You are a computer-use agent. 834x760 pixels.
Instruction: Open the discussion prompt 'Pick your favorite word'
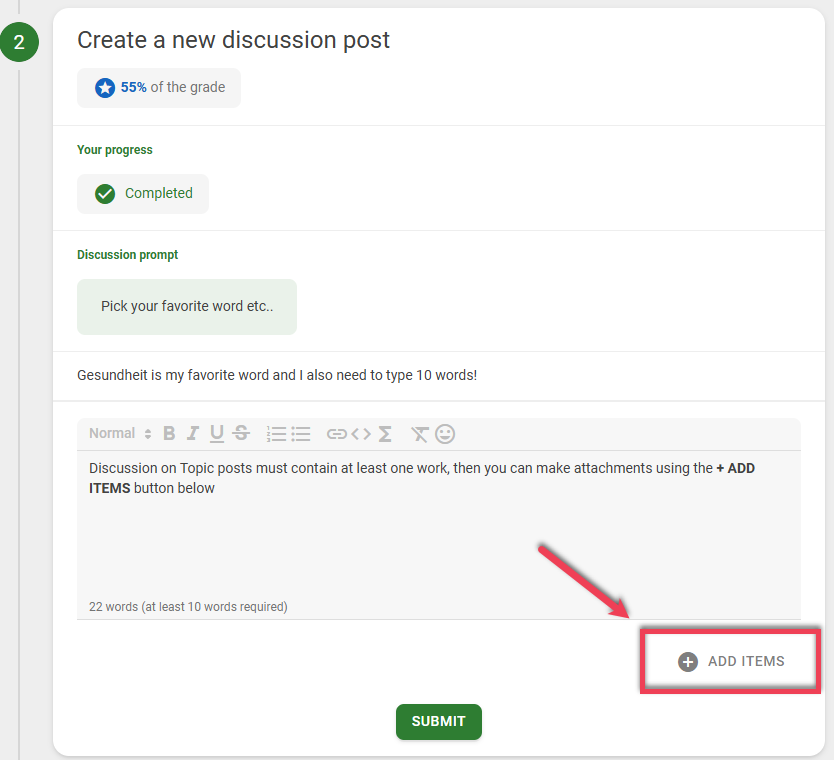tap(186, 307)
